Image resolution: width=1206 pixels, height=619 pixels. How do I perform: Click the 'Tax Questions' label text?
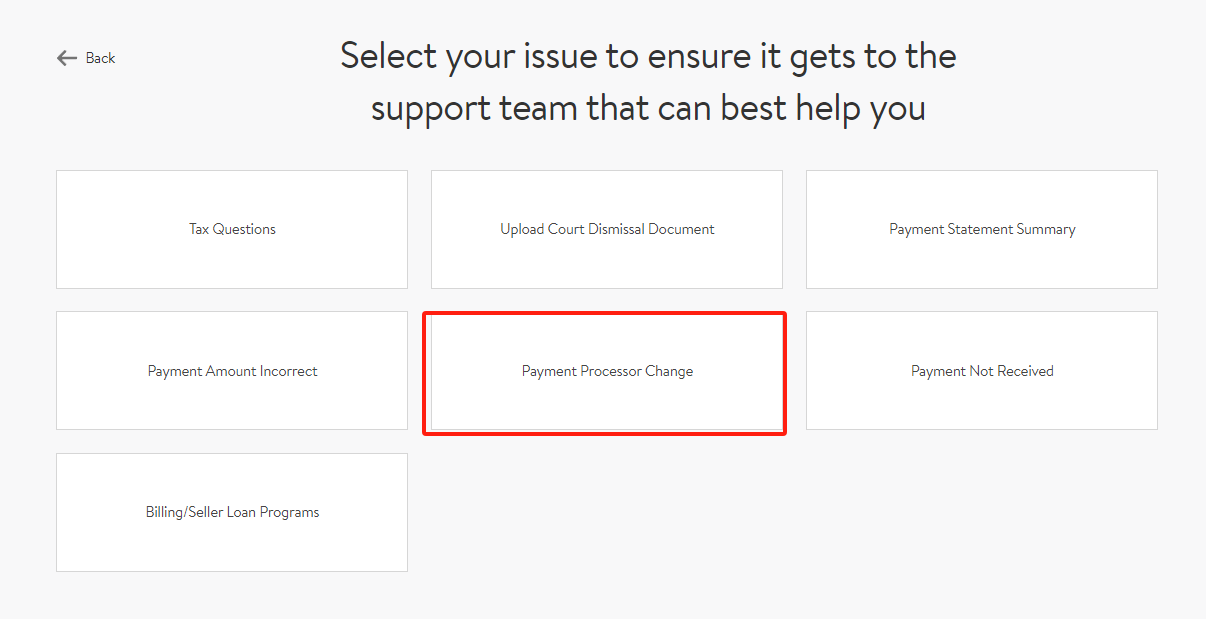point(232,229)
